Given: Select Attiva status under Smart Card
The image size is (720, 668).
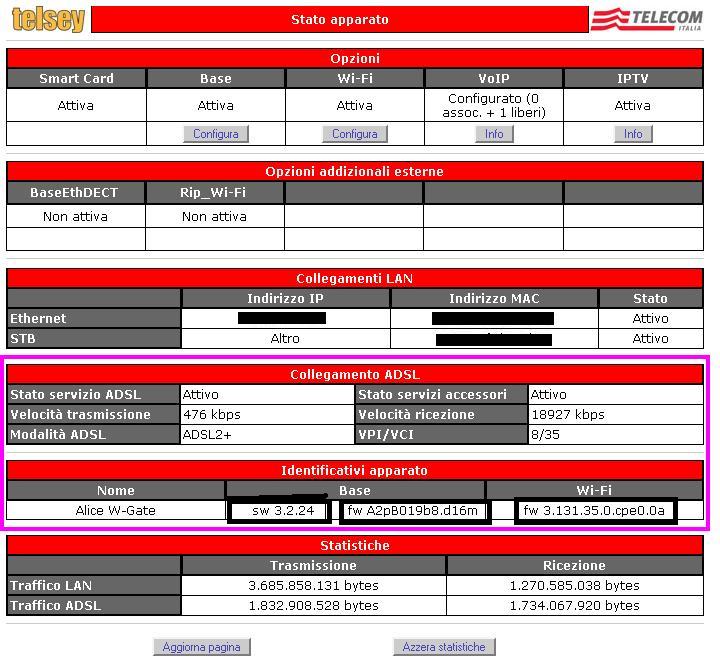Looking at the screenshot, I should pos(76,106).
